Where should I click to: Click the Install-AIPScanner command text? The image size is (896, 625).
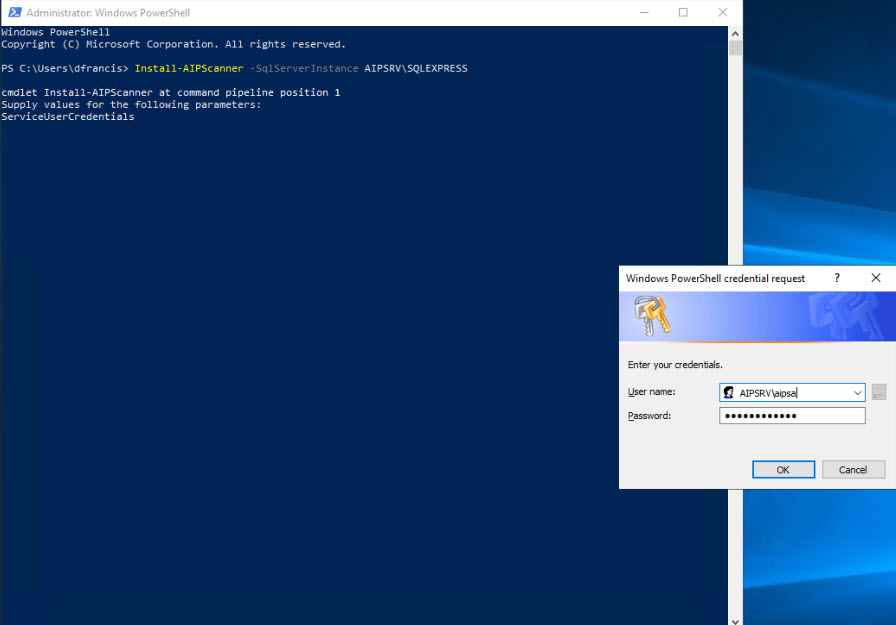[189, 68]
